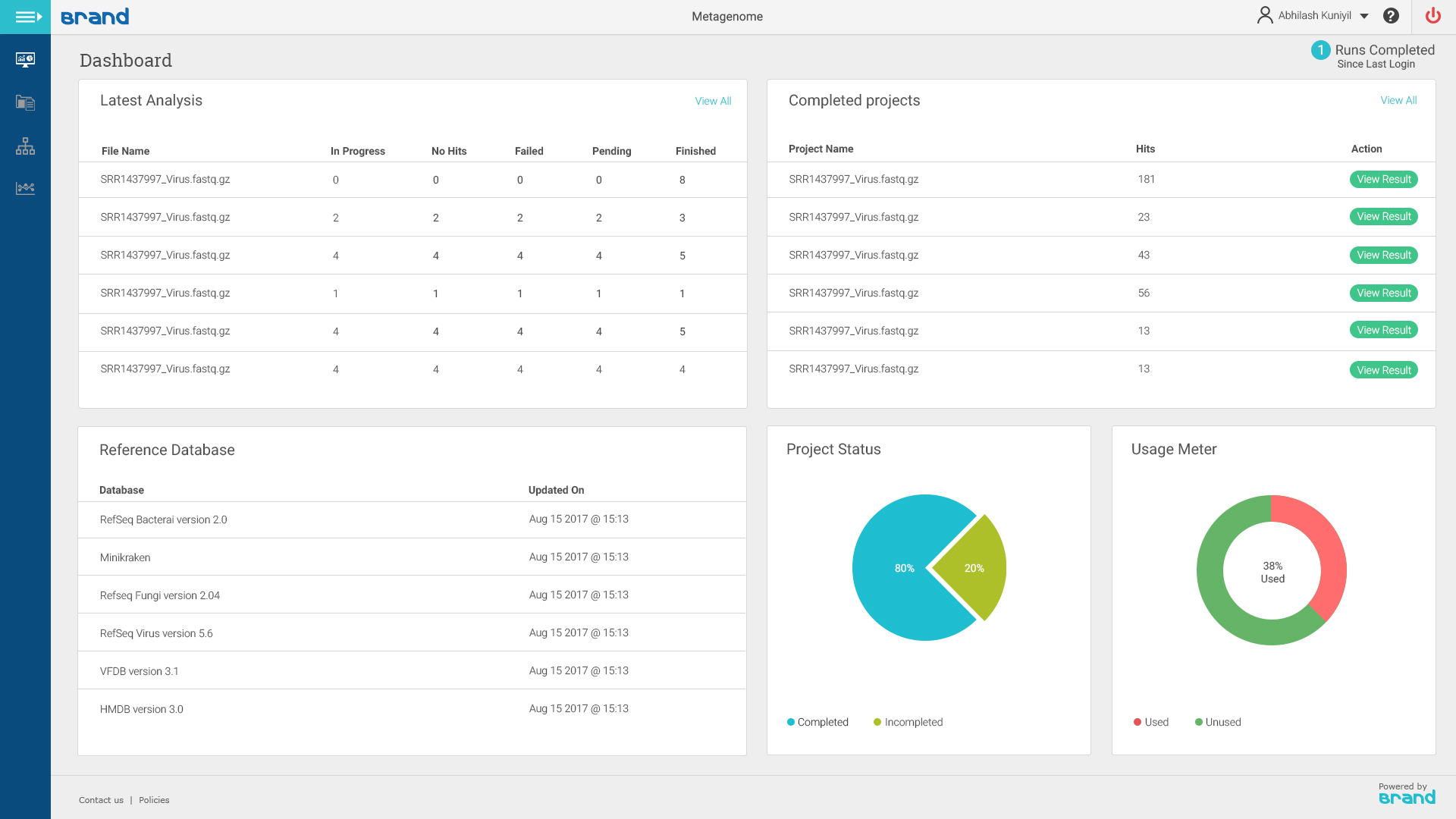Click the Contact us footer link
The image size is (1456, 819).
coord(101,800)
